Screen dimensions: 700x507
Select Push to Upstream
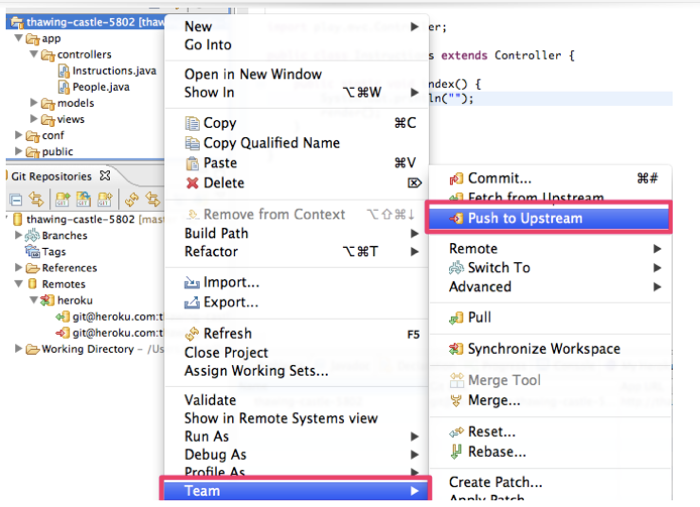[549, 218]
